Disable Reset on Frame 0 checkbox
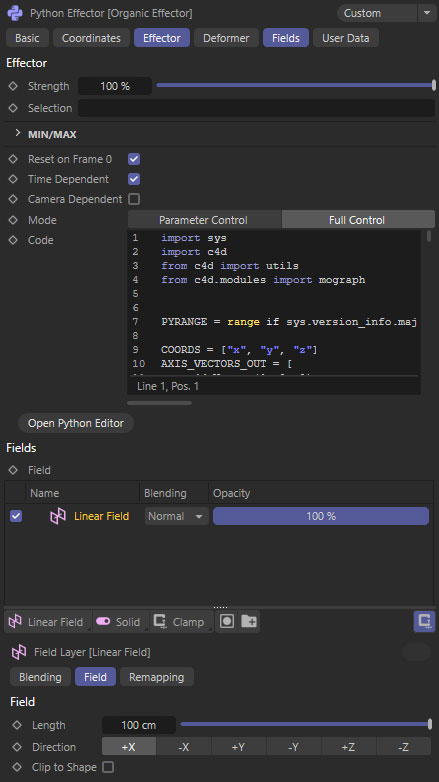The image size is (439, 782). [x=134, y=159]
